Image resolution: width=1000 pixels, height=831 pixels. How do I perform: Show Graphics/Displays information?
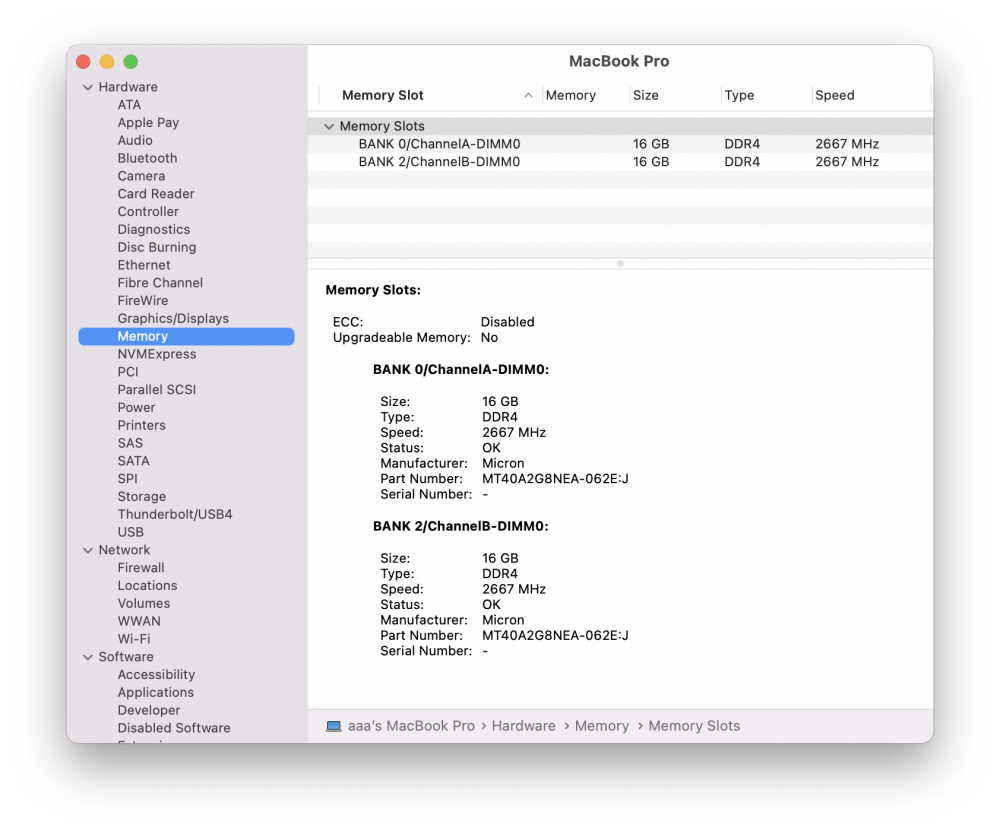(x=173, y=319)
